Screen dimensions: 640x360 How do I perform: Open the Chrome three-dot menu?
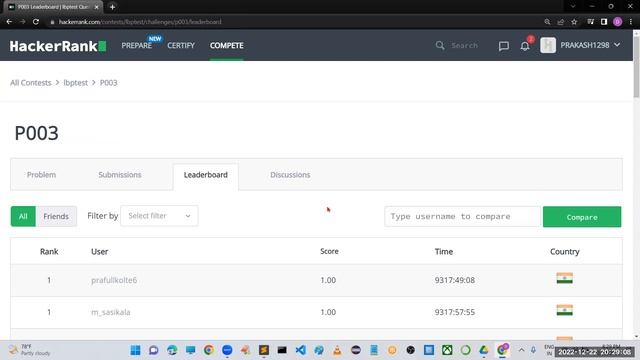pyautogui.click(x=631, y=22)
